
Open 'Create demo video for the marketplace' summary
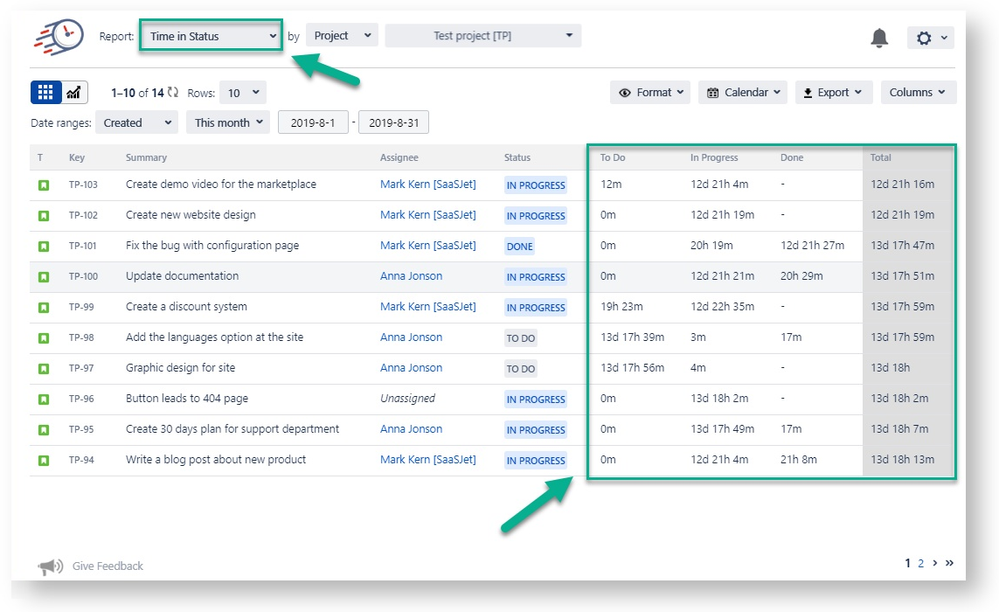221,184
